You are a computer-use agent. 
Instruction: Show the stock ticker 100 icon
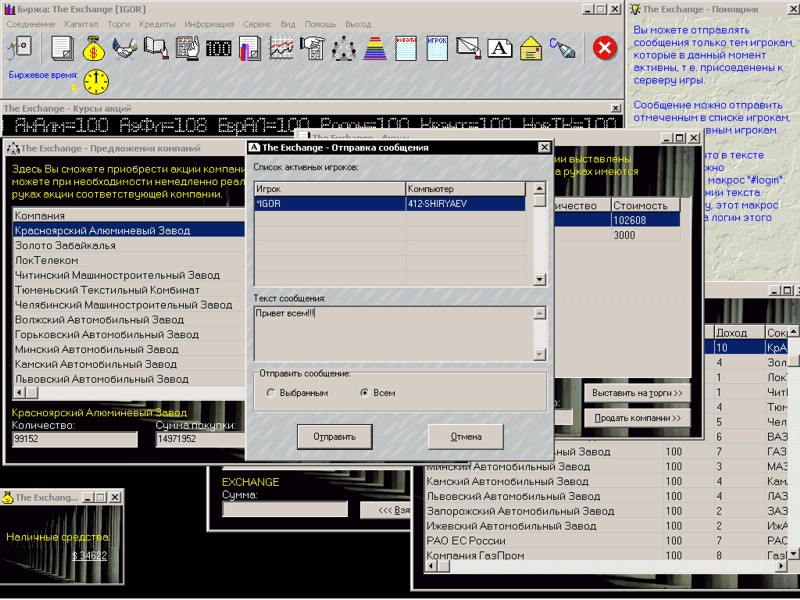click(x=218, y=48)
